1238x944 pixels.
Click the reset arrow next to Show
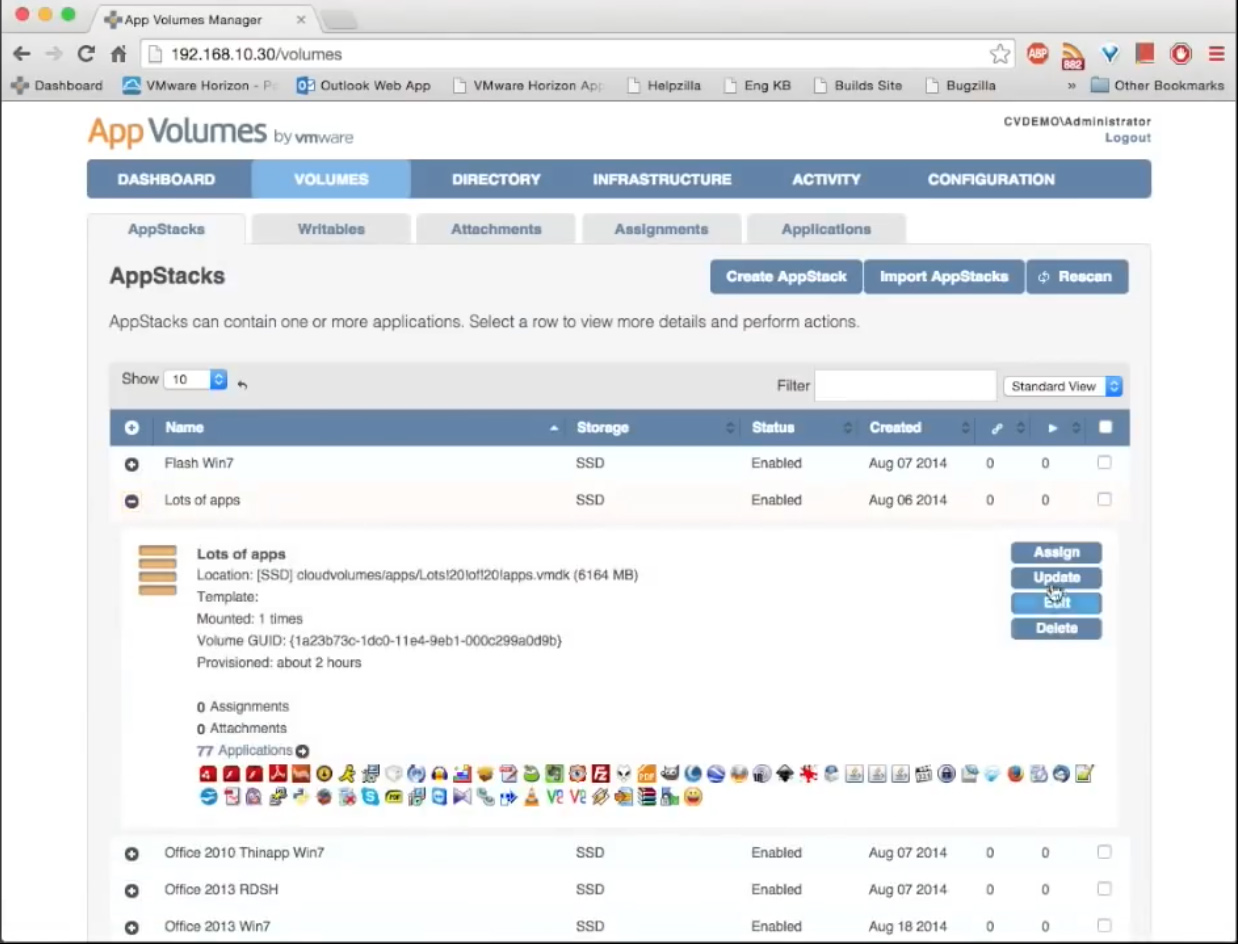[242, 383]
